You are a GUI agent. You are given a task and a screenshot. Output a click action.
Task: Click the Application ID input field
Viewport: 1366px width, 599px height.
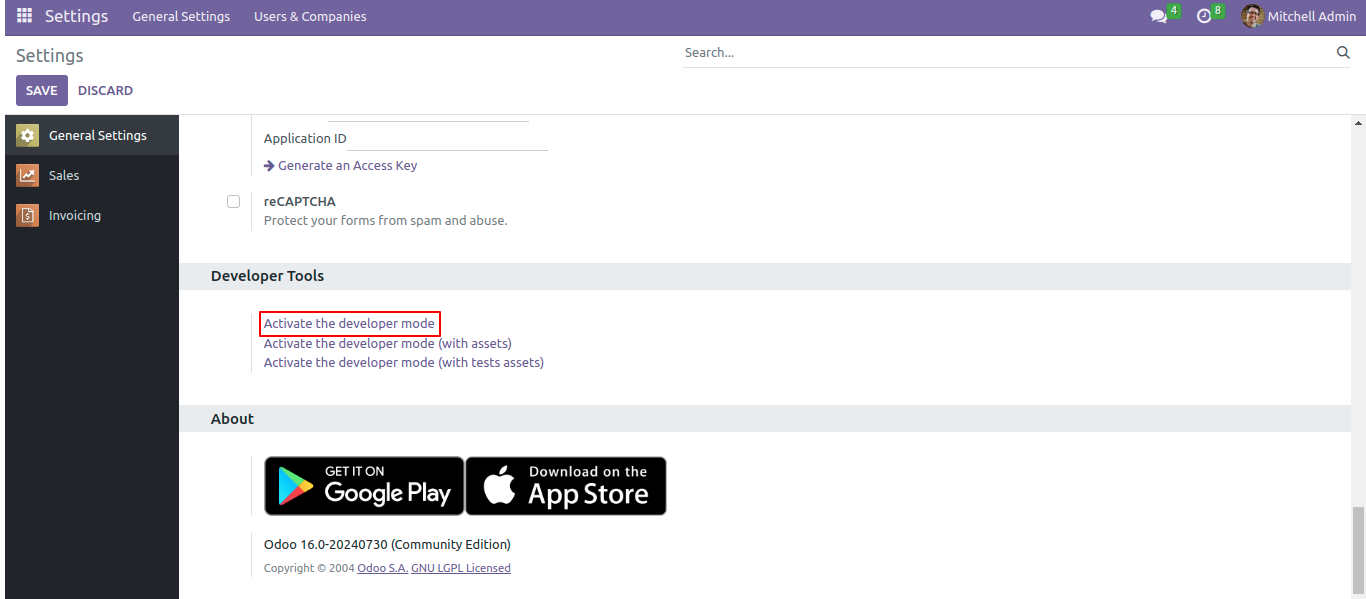pos(447,139)
